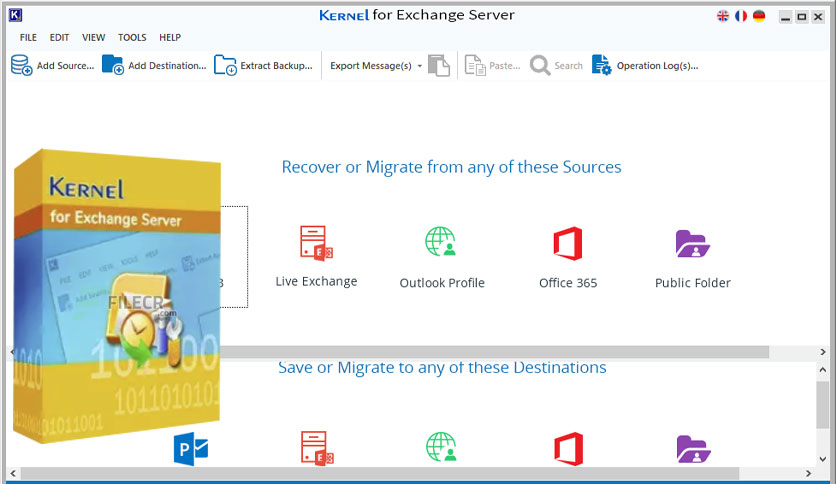The height and width of the screenshot is (484, 836).
Task: Switch language to German flag
Action: 759,16
